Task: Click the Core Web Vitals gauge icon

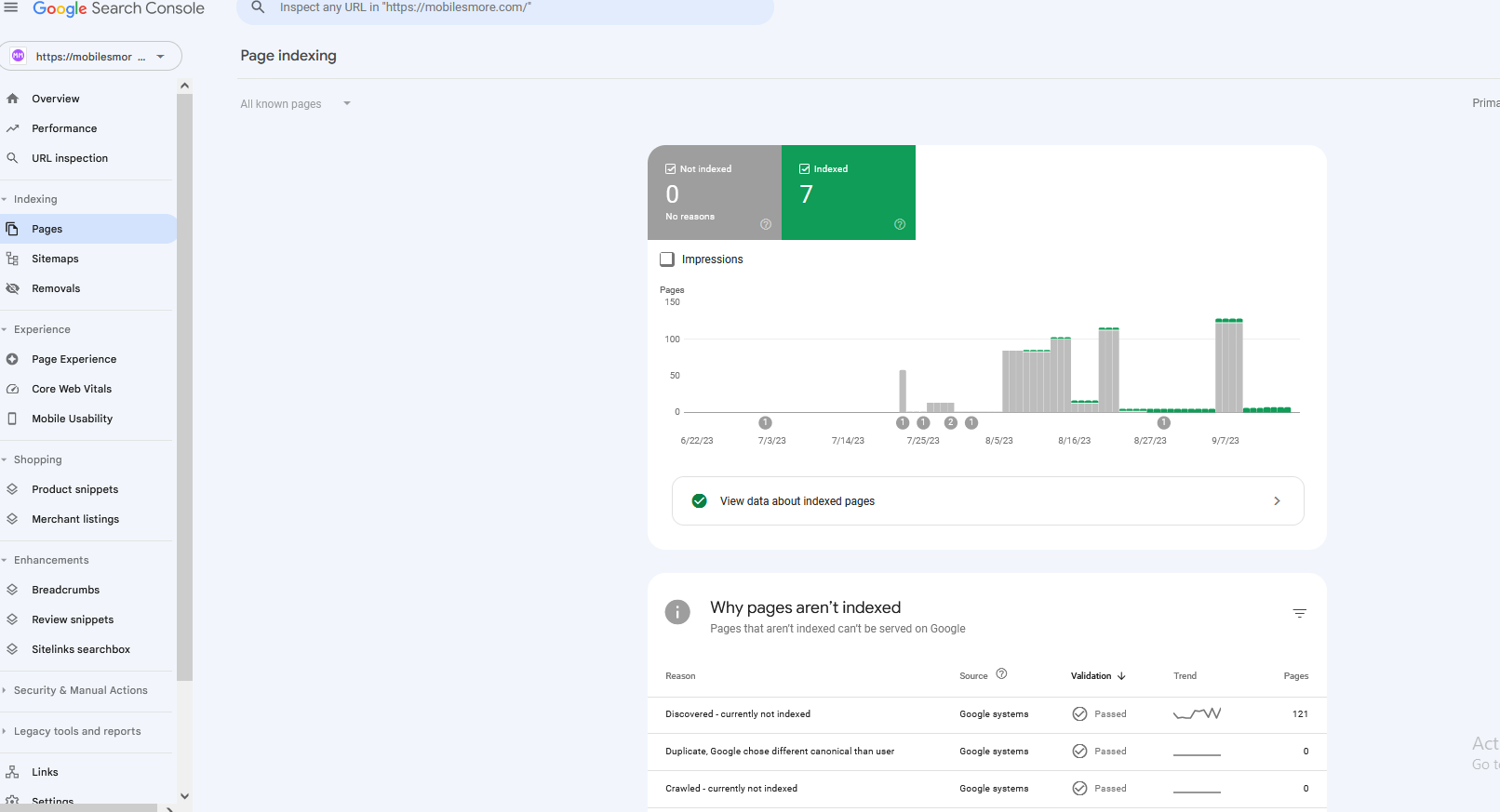Action: pos(12,389)
